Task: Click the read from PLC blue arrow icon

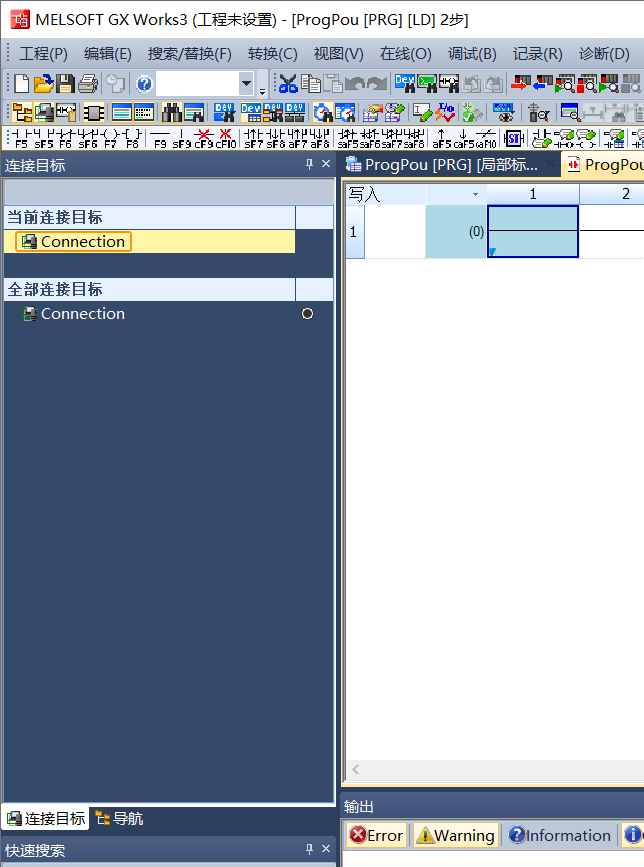Action: [542, 84]
